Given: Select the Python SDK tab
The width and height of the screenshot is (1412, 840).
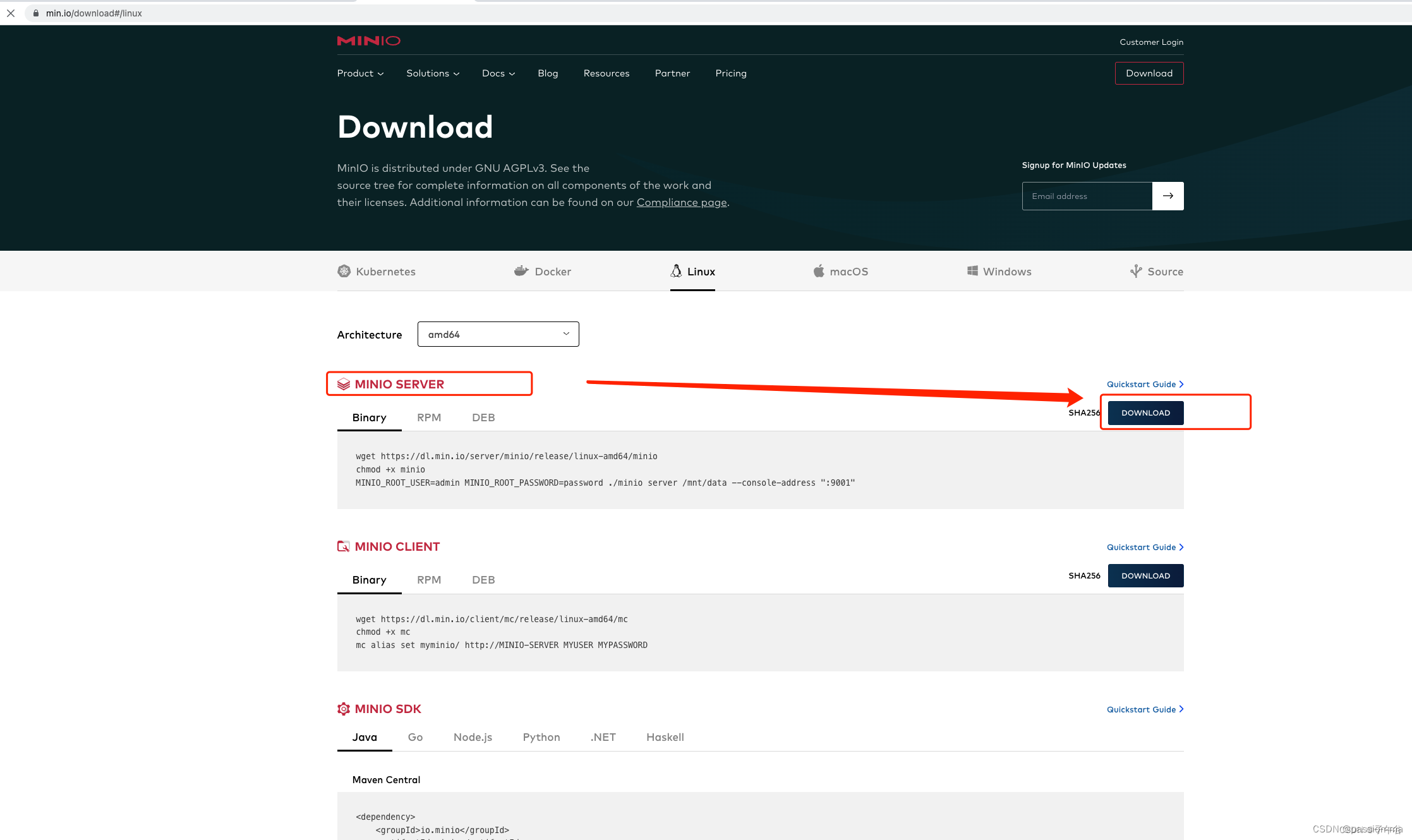Looking at the screenshot, I should tap(541, 737).
